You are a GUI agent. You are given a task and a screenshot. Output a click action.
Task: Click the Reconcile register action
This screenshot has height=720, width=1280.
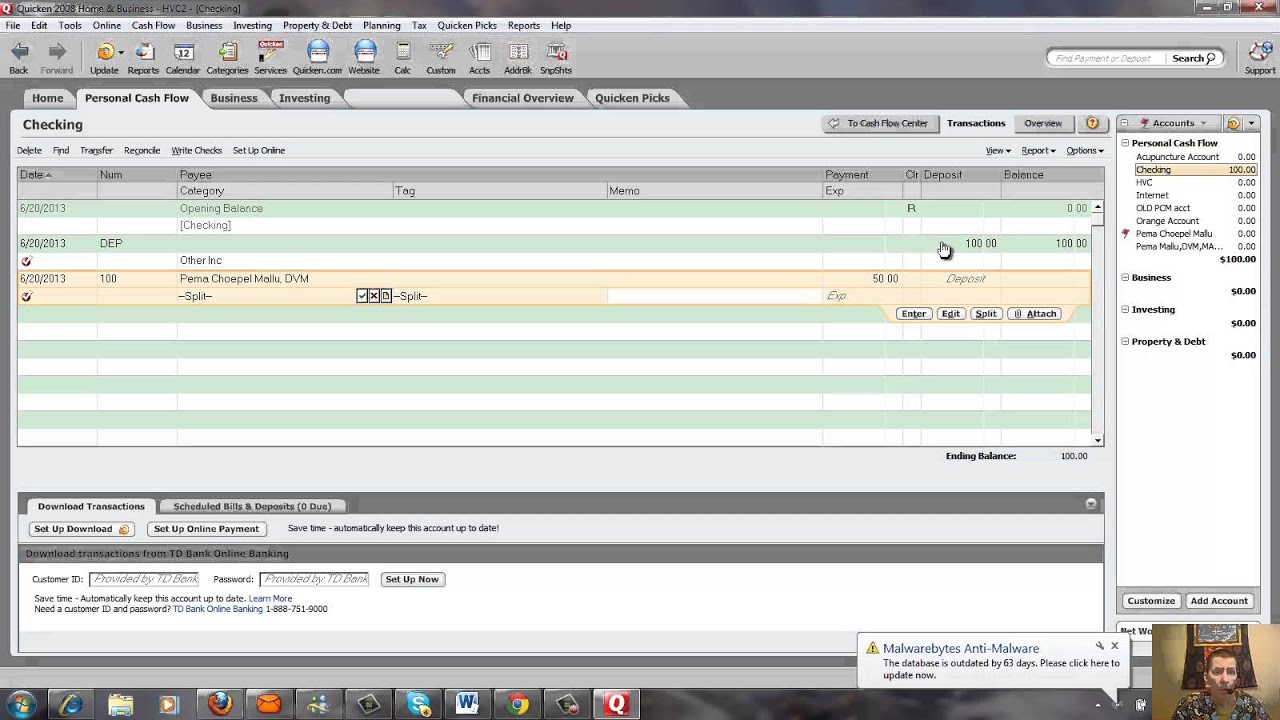142,150
